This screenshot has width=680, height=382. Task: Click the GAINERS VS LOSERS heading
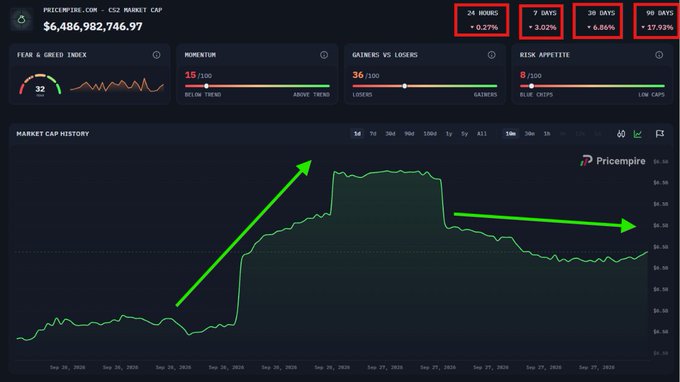(385, 55)
